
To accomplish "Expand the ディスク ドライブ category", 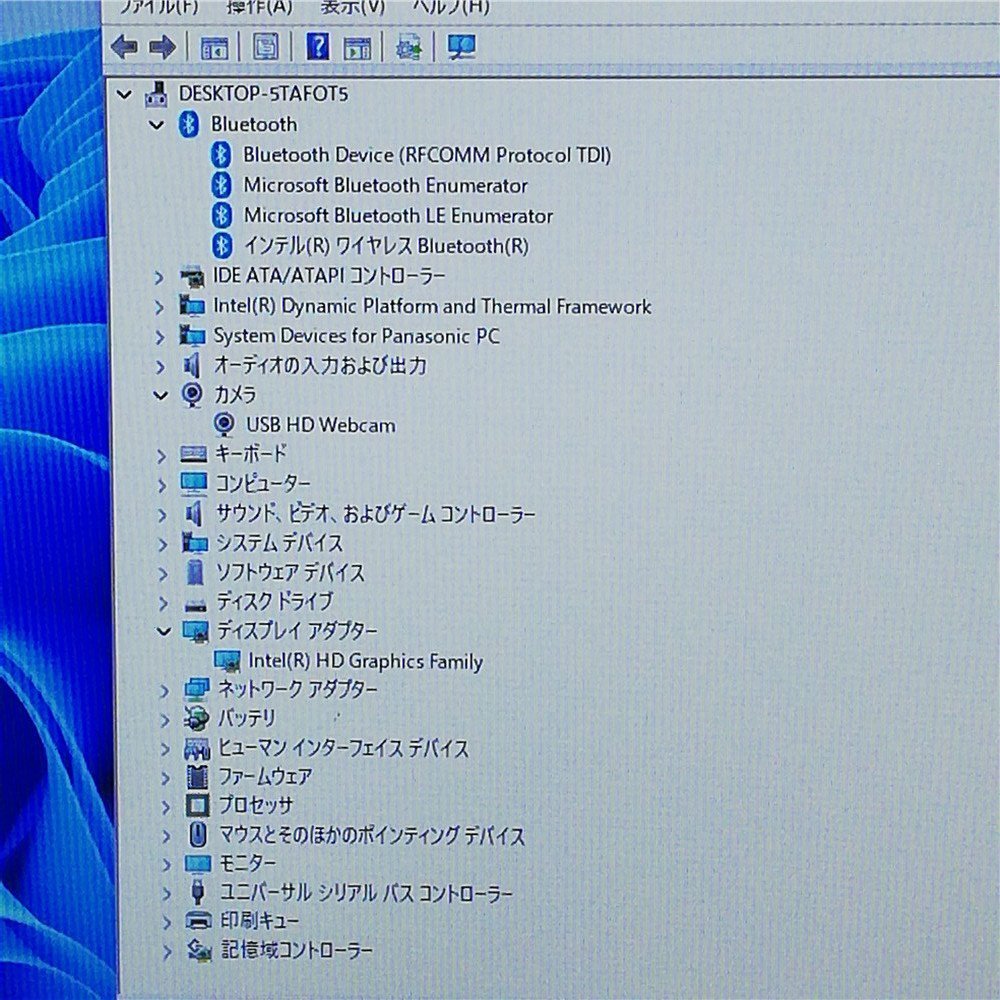I will 163,603.
